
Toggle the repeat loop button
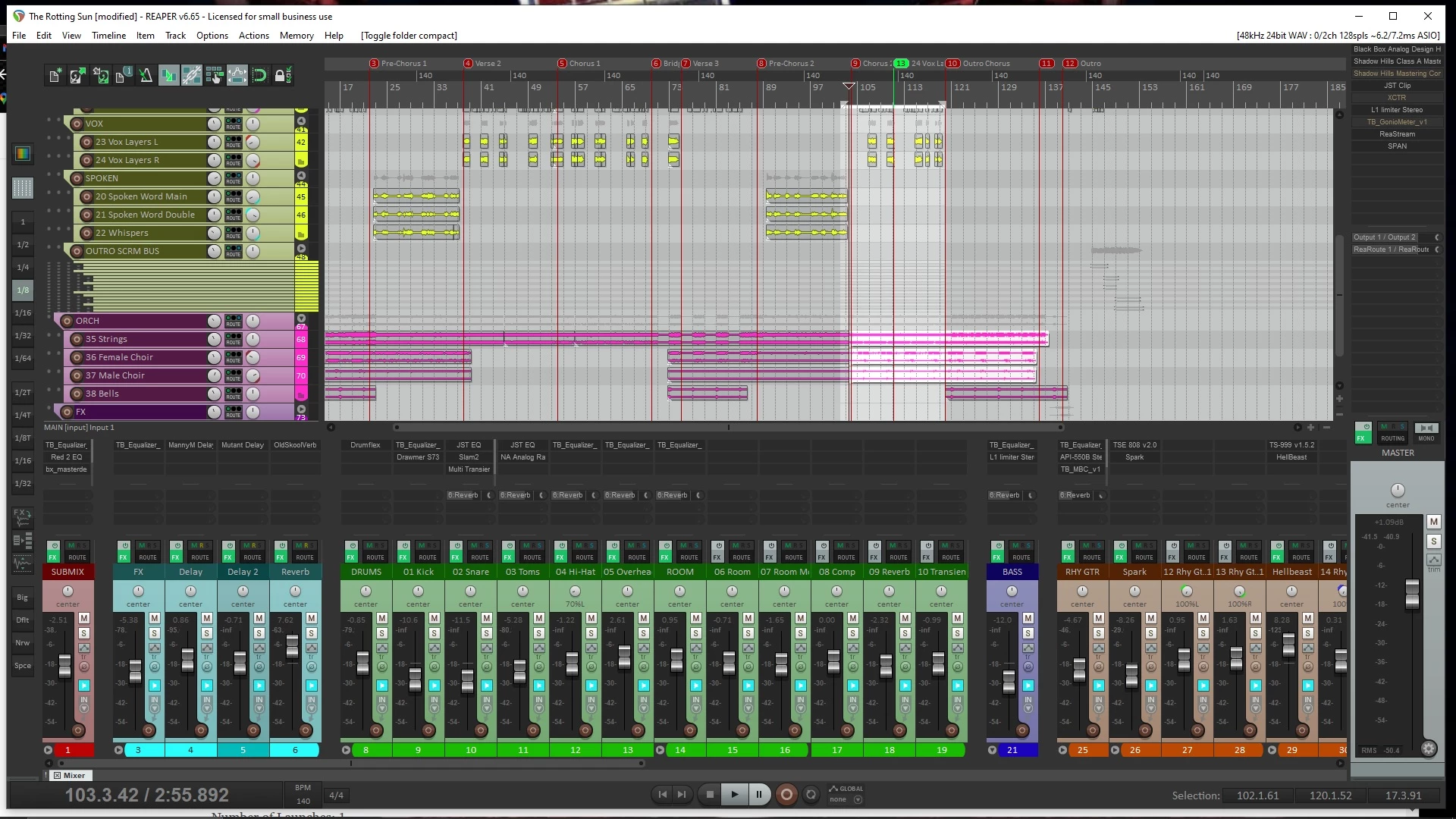click(x=811, y=795)
